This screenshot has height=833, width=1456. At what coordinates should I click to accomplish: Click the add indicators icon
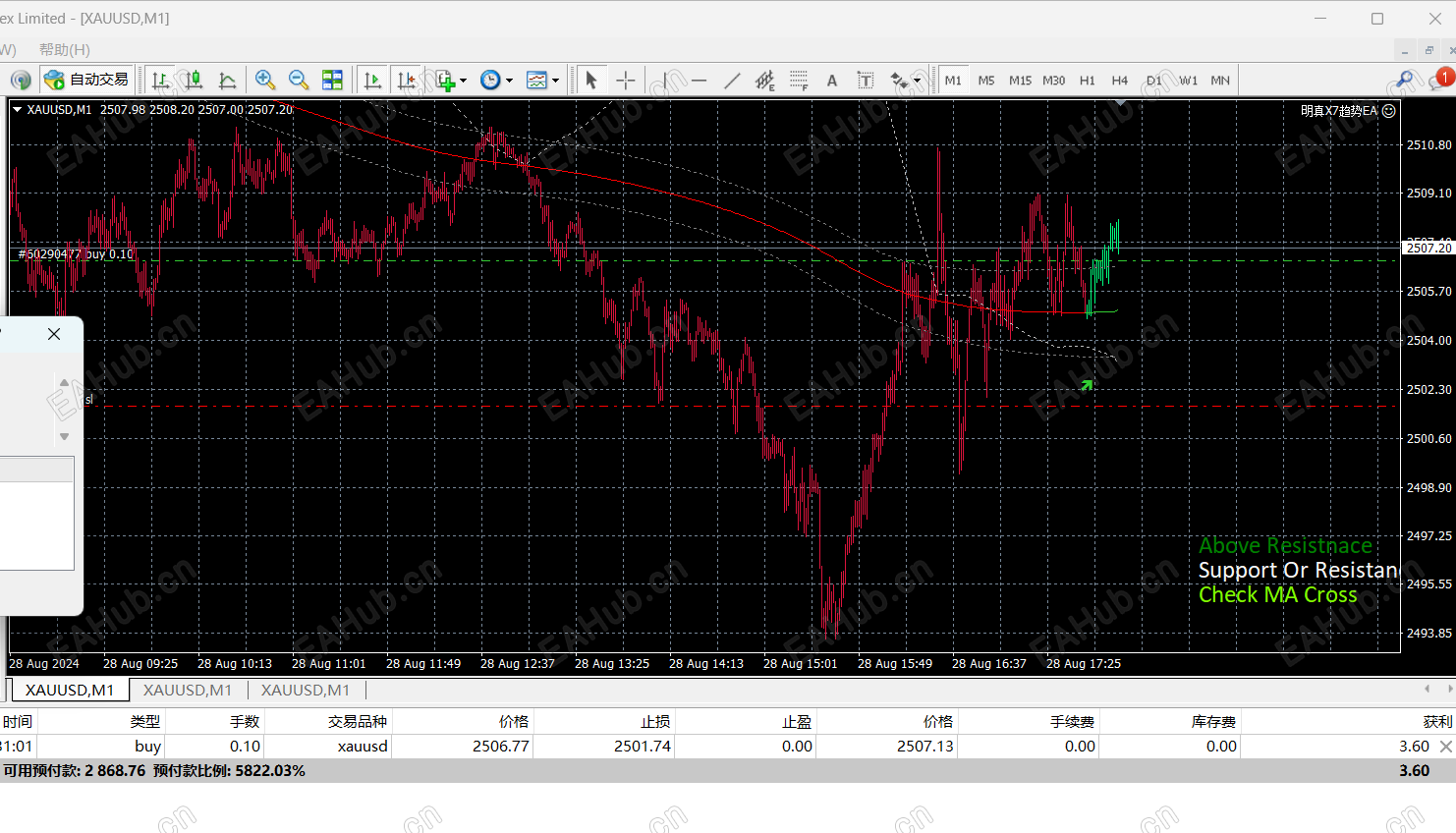pyautogui.click(x=445, y=80)
